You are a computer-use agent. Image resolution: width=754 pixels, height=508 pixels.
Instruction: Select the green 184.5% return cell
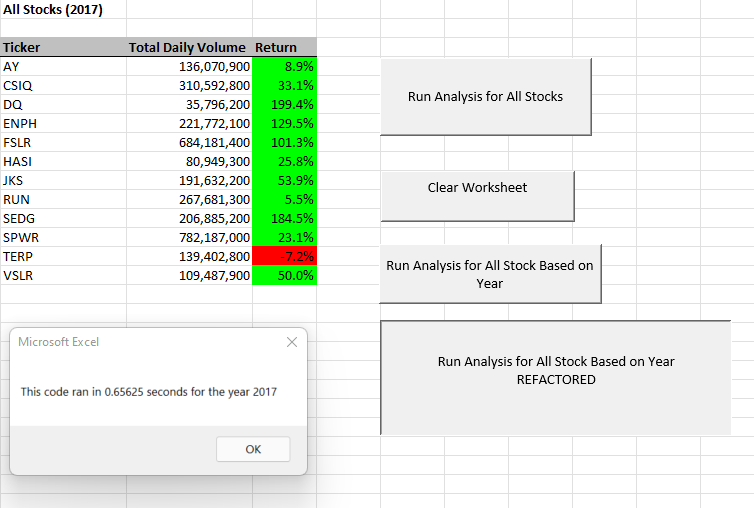[x=284, y=218]
